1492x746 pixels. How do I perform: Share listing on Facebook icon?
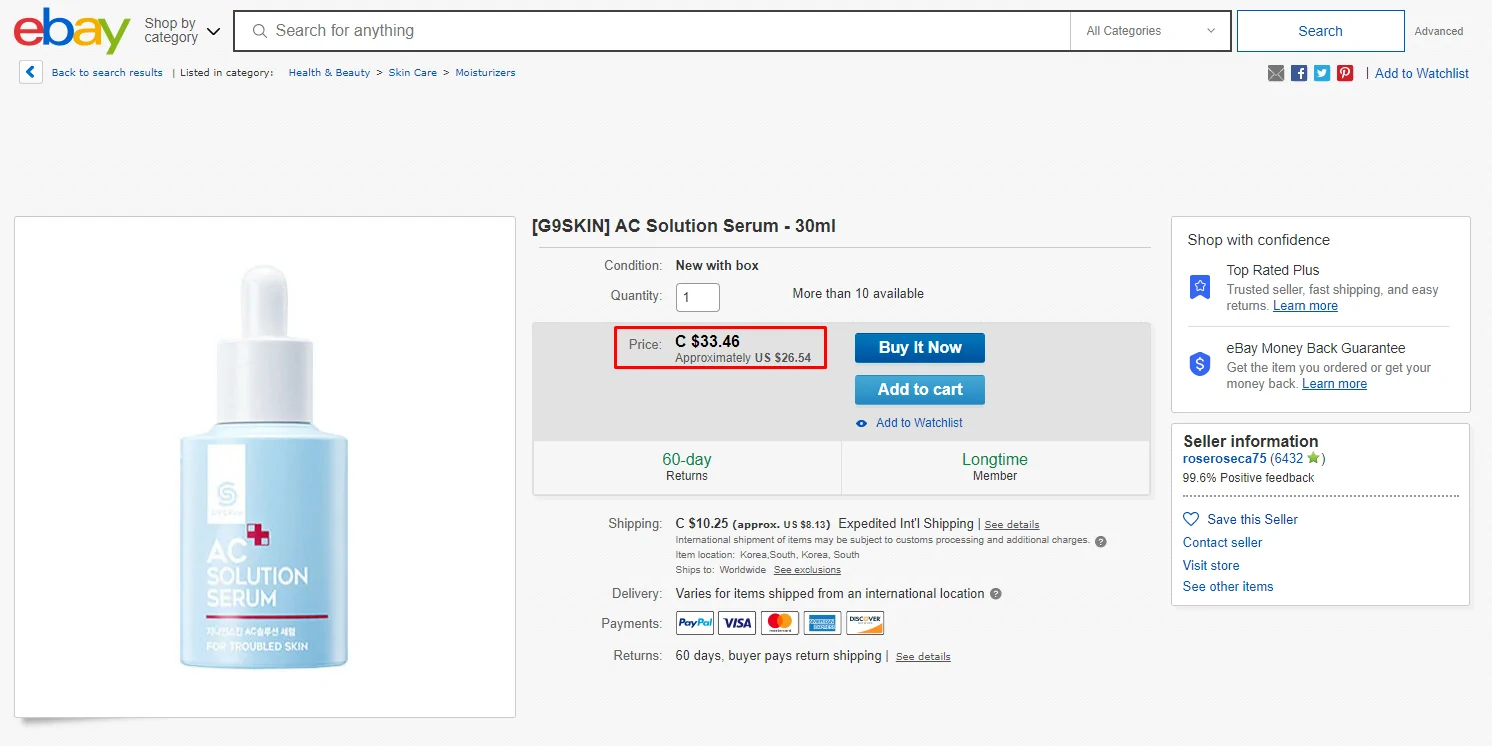pyautogui.click(x=1299, y=73)
